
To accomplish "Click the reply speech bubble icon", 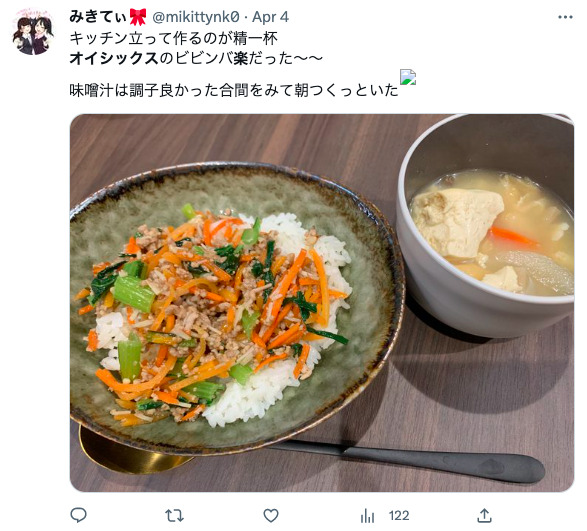I will [x=79, y=515].
